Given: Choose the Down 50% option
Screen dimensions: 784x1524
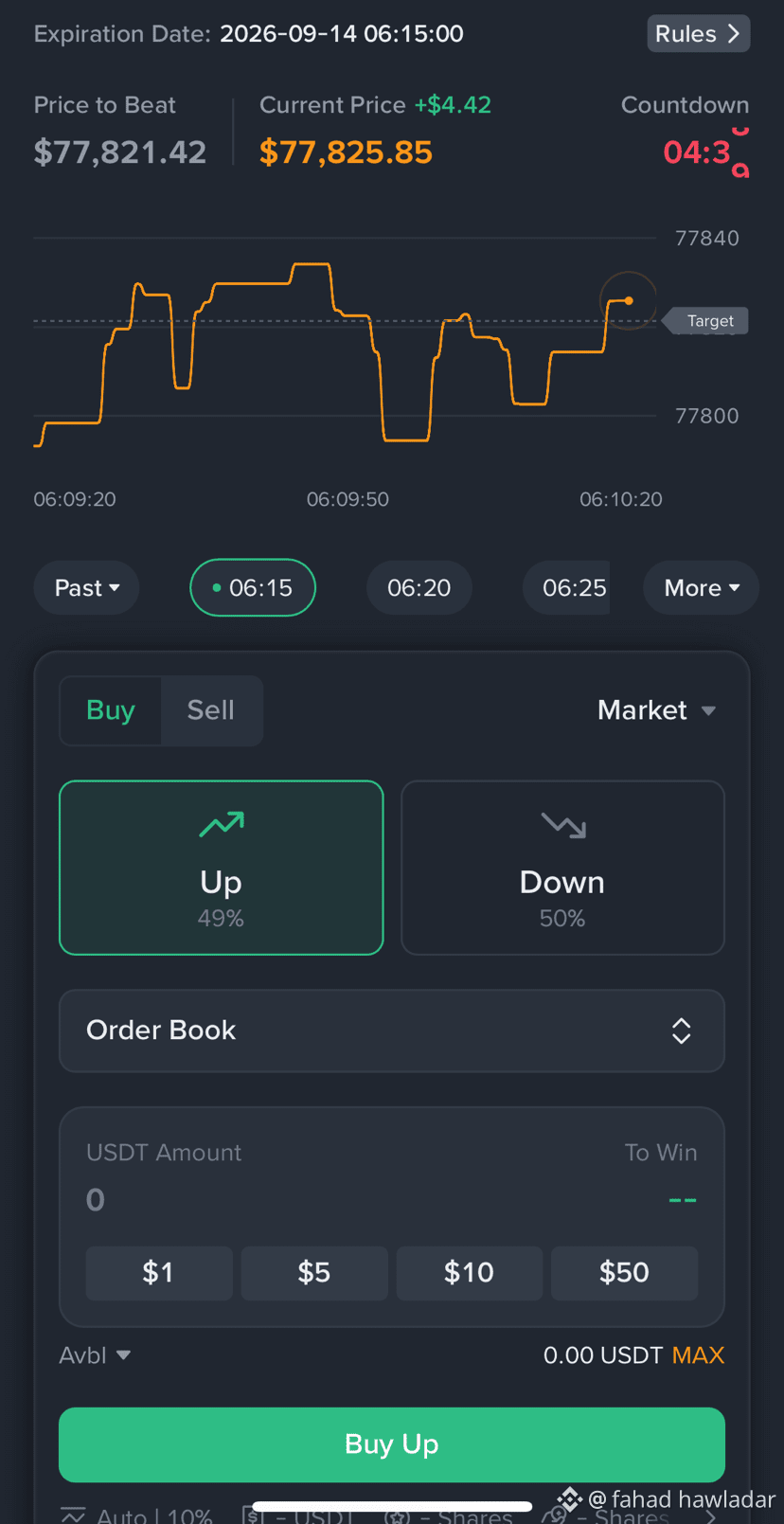Looking at the screenshot, I should 562,868.
